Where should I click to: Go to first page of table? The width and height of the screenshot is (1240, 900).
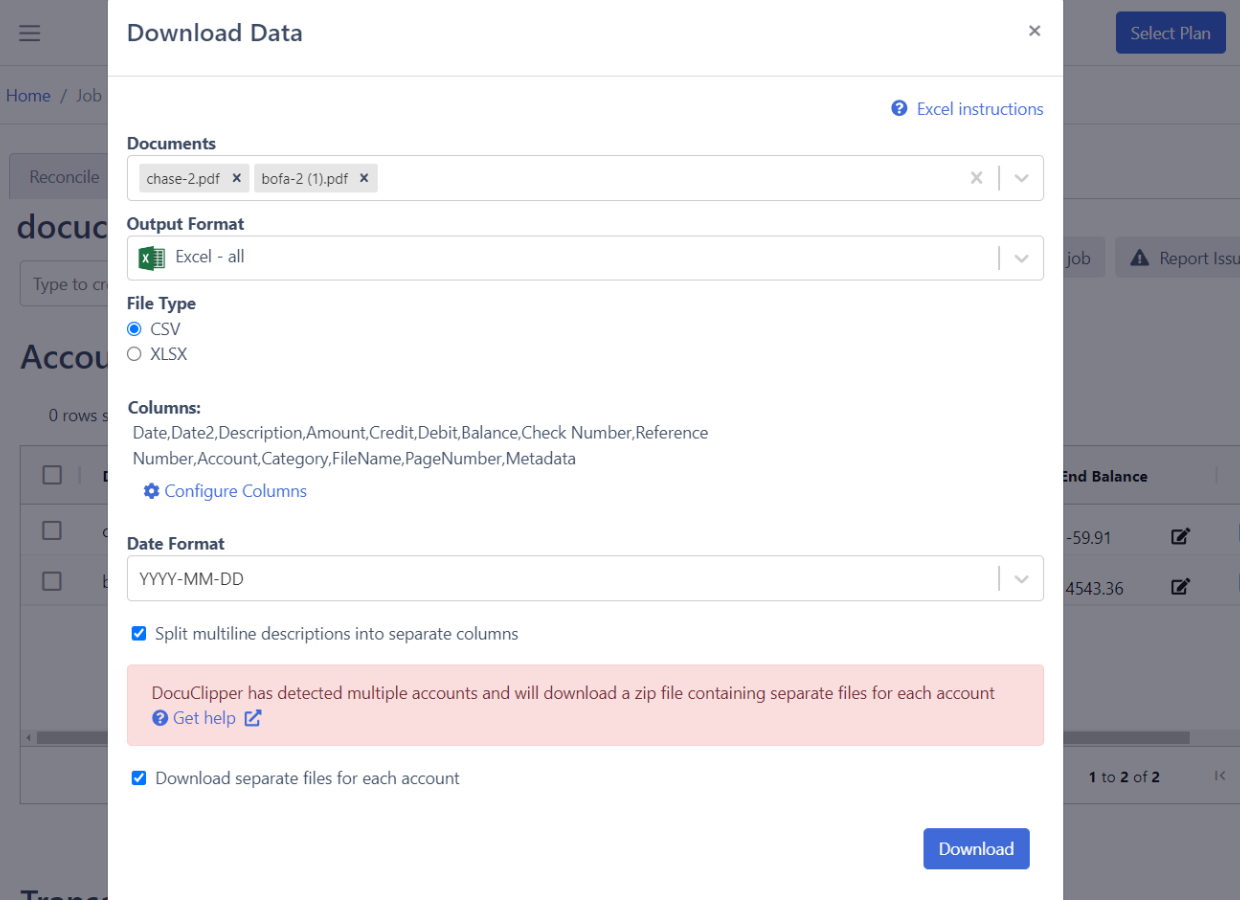[1220, 776]
